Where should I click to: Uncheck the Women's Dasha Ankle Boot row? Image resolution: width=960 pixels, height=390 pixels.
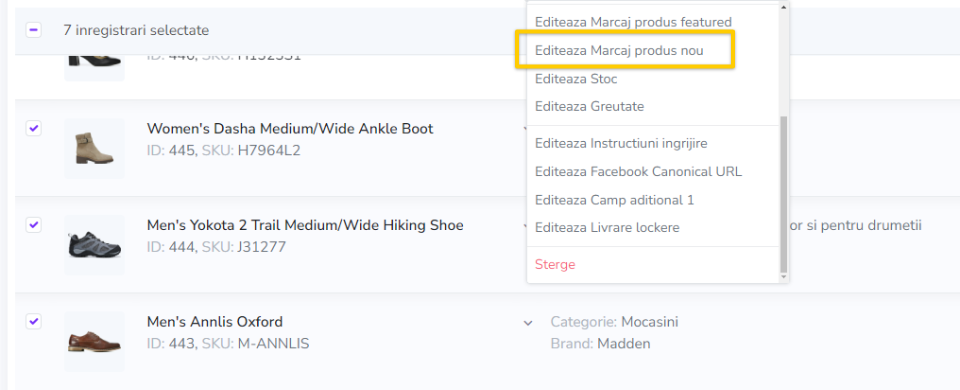pyautogui.click(x=34, y=129)
